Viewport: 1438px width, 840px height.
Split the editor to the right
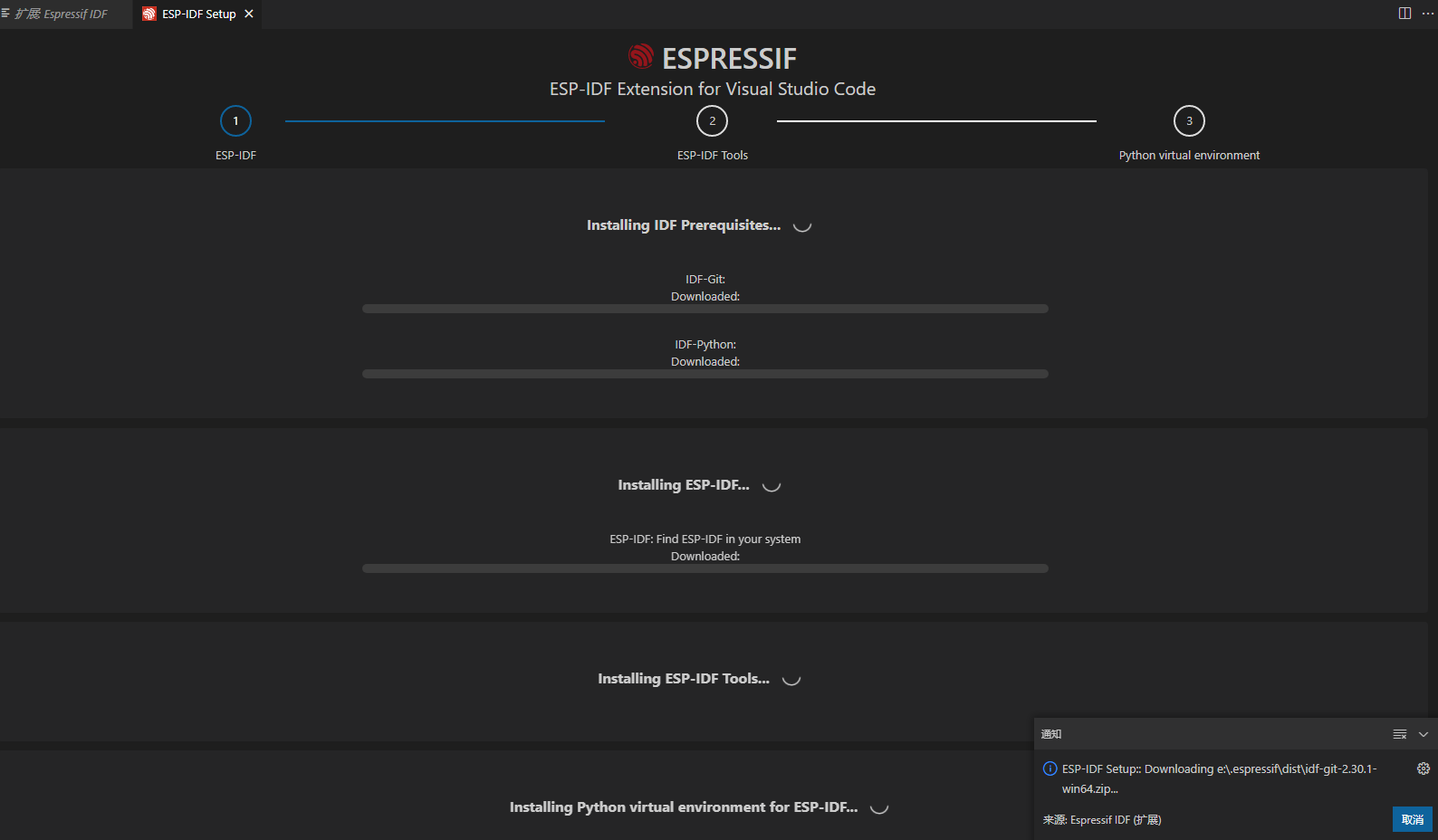(1404, 13)
